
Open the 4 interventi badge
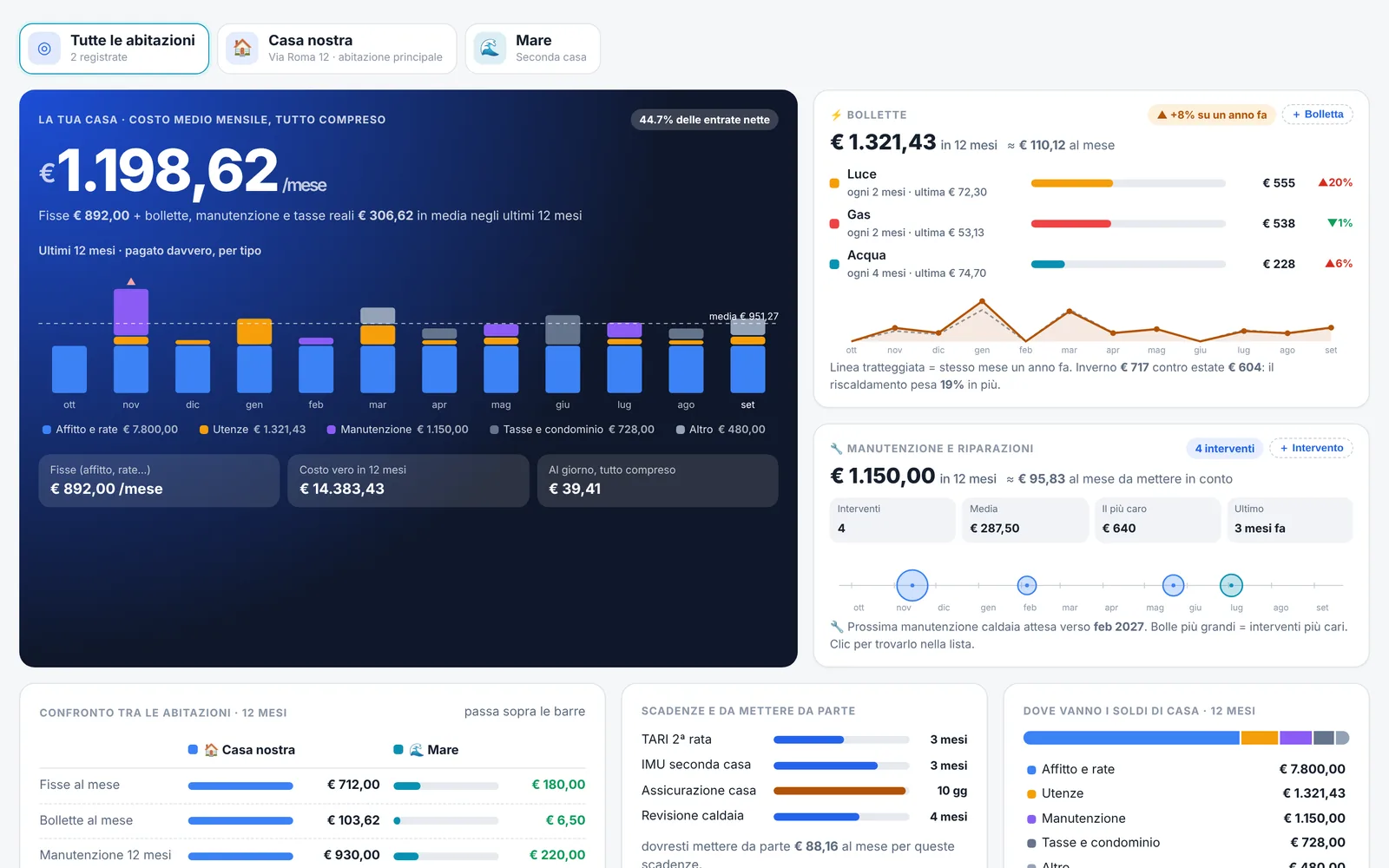1224,449
